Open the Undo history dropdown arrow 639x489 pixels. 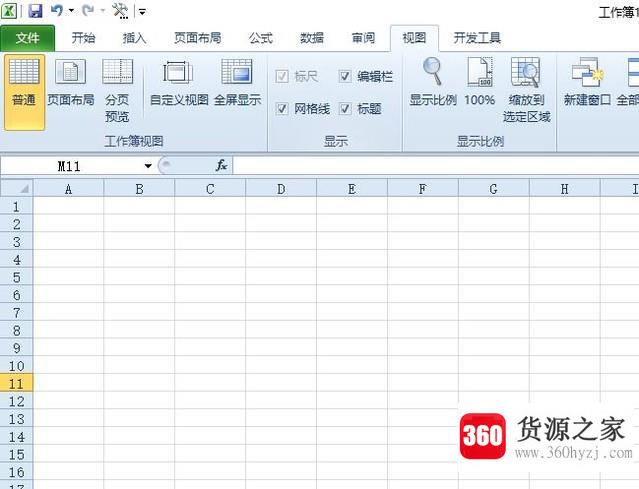pos(71,11)
